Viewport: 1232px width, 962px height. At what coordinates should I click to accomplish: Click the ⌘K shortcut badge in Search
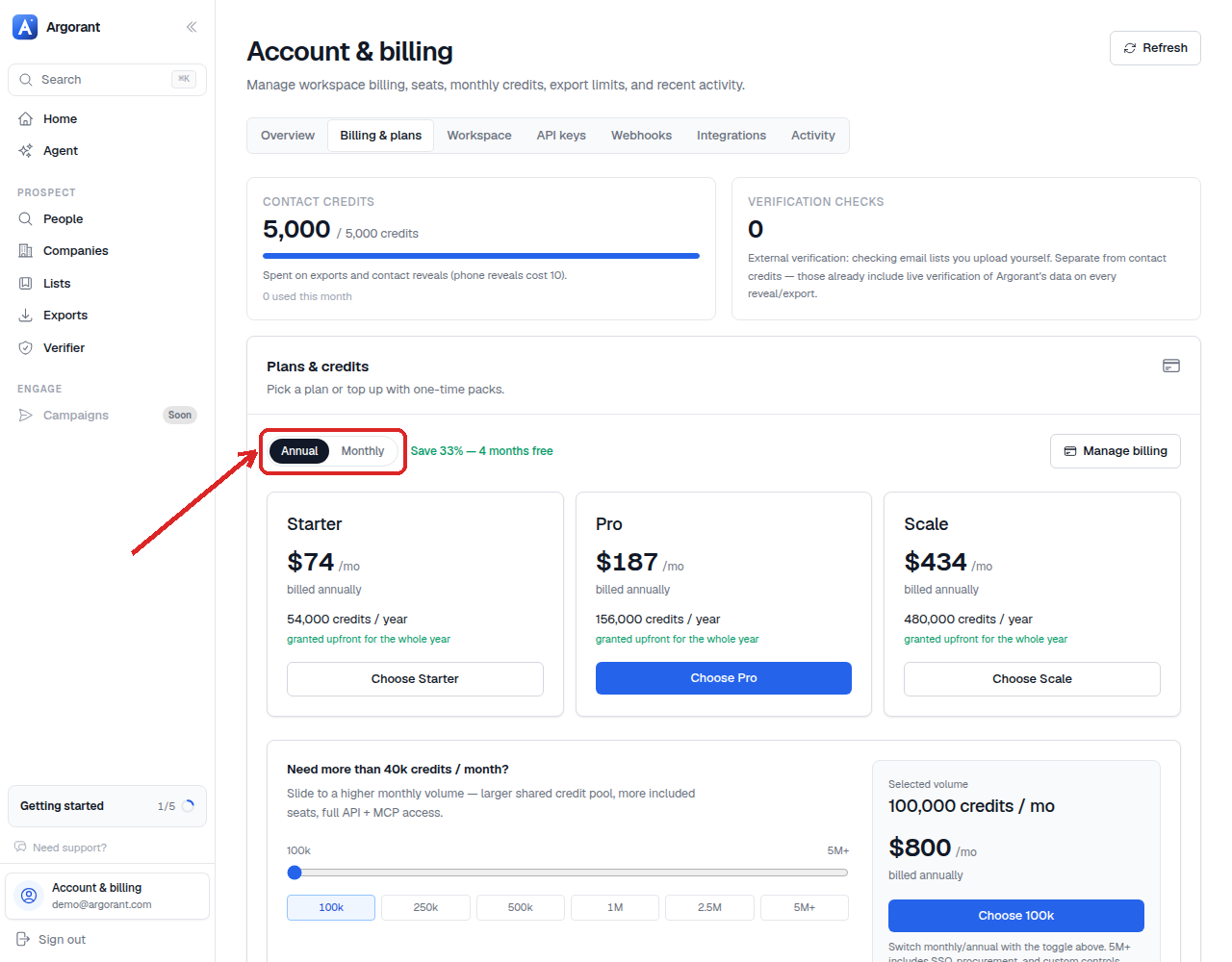(x=184, y=79)
